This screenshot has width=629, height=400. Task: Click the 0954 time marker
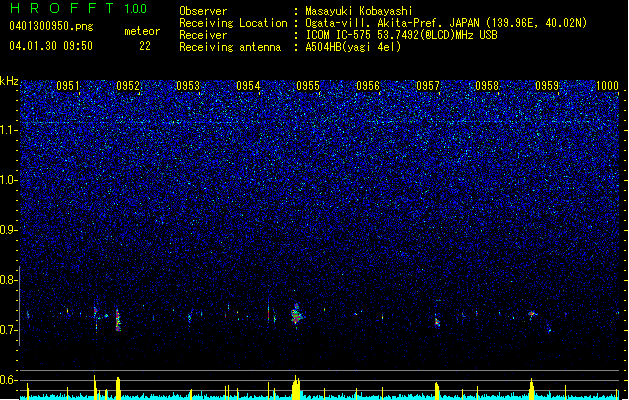pyautogui.click(x=248, y=86)
